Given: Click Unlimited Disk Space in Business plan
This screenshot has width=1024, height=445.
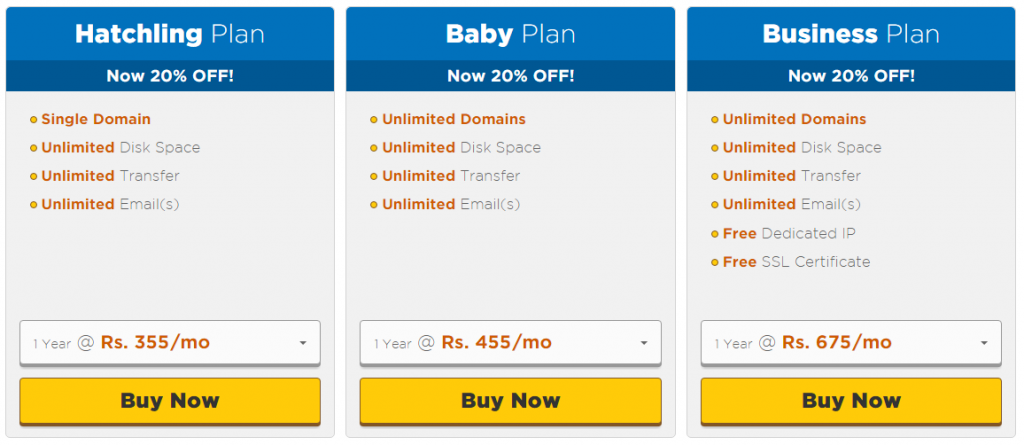Looking at the screenshot, I should click(x=802, y=148).
